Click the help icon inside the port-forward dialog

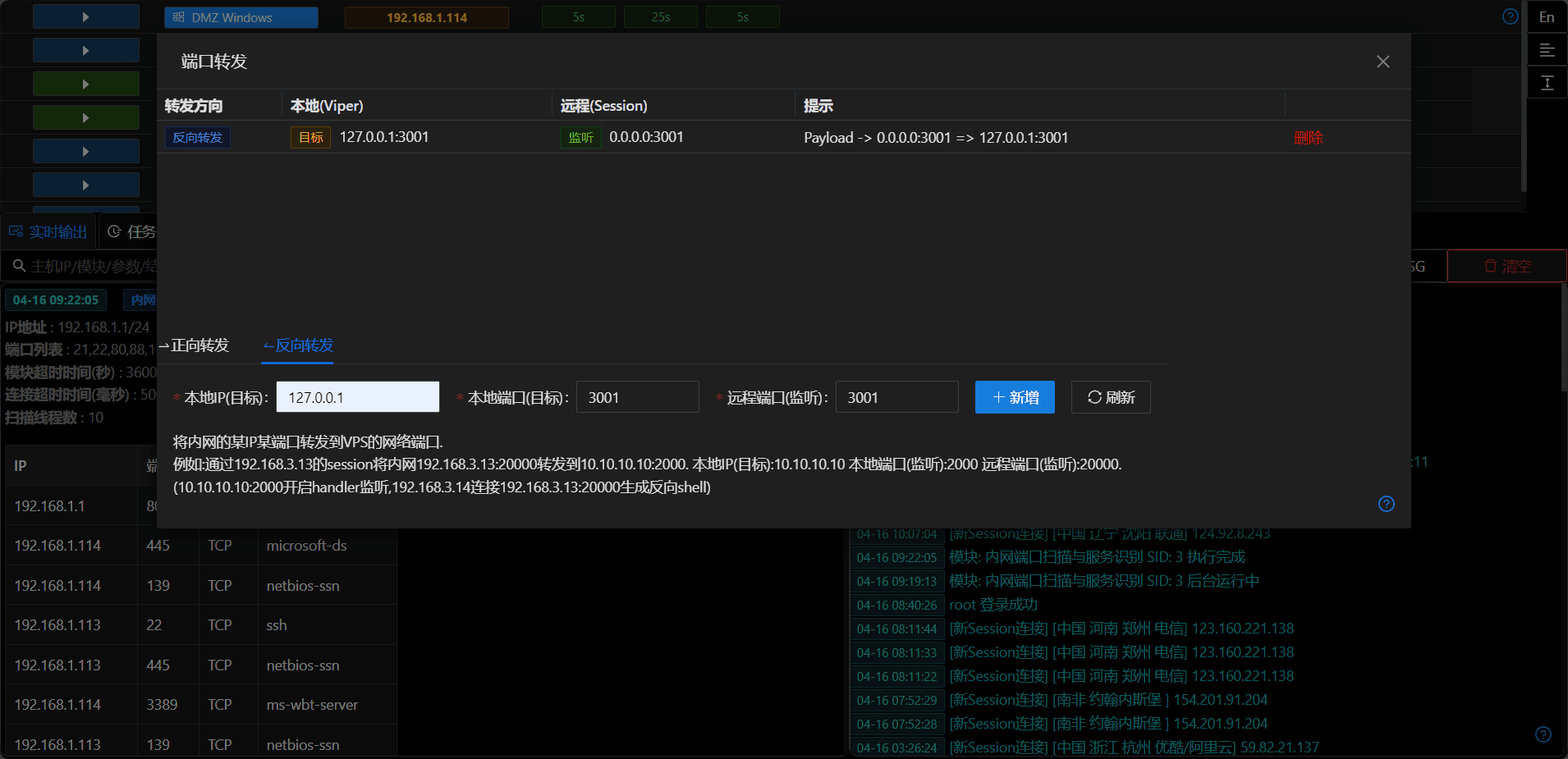tap(1387, 504)
